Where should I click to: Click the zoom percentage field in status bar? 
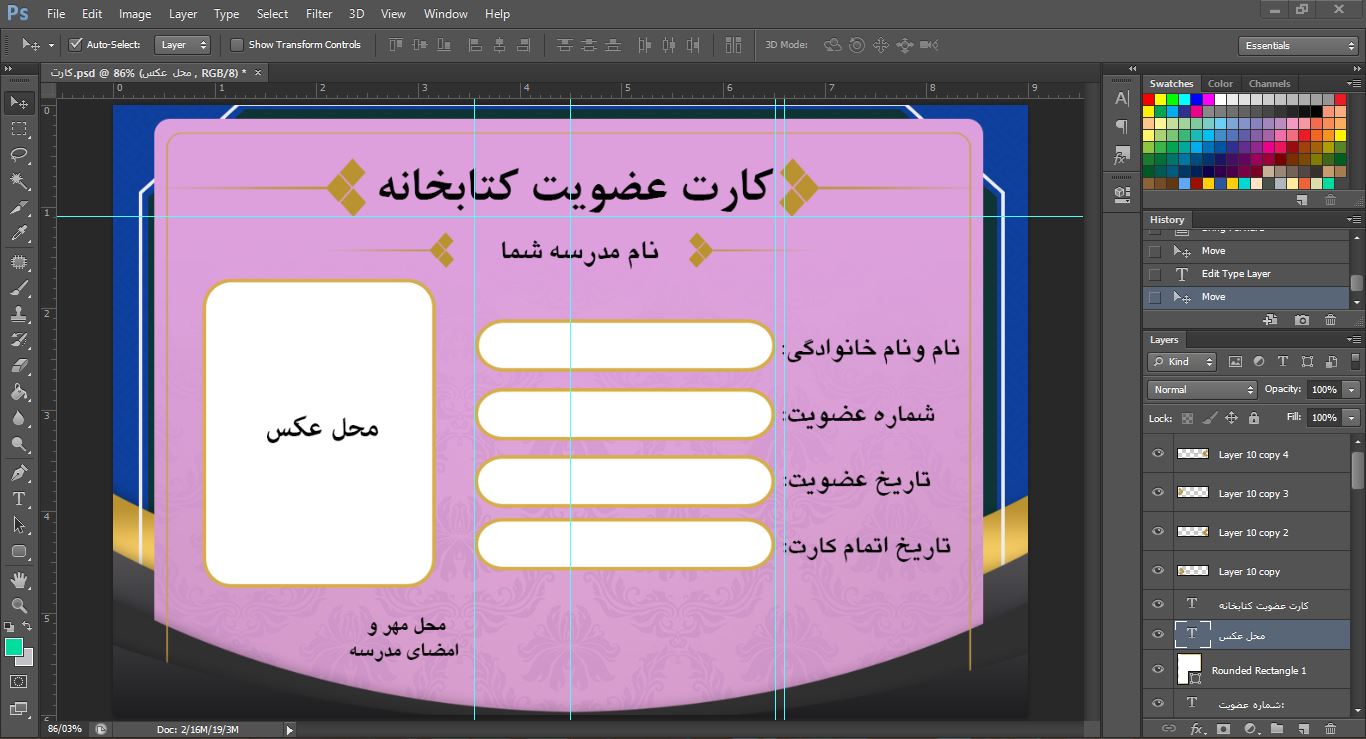(x=66, y=729)
